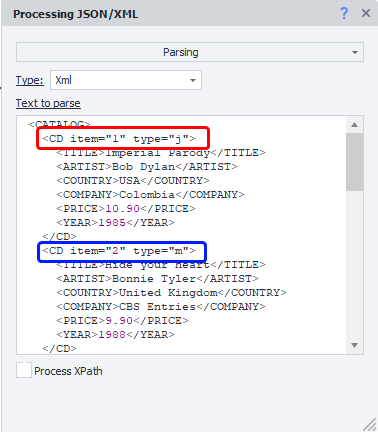Click scrollbar down arrow in text area
Screen dimensions: 378x432
354,345
